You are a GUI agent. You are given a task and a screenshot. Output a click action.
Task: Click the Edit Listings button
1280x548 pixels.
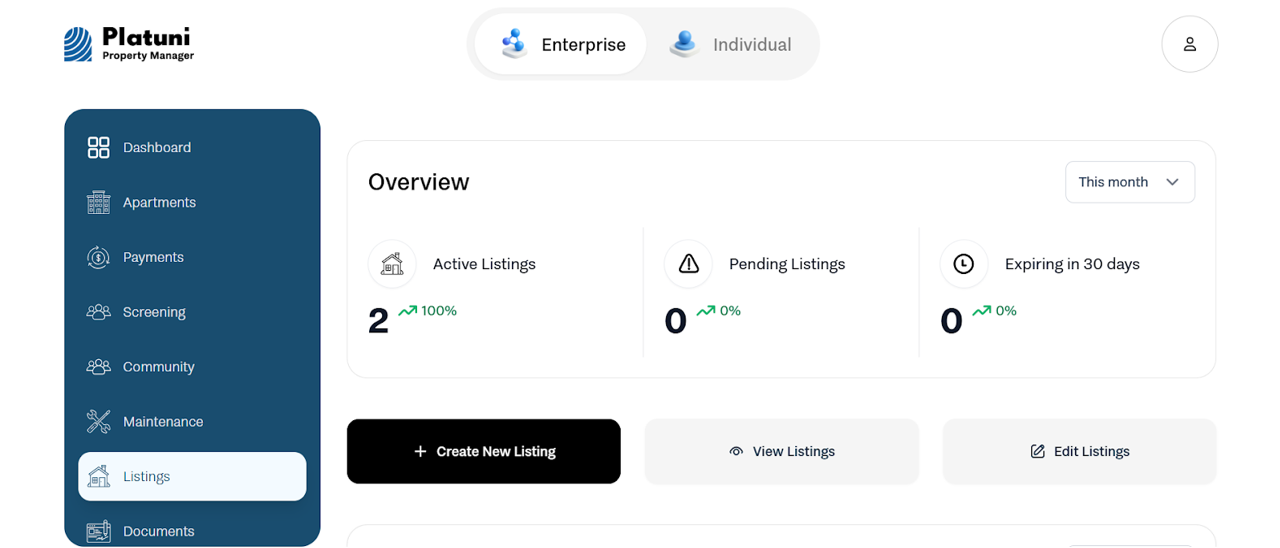click(1080, 451)
